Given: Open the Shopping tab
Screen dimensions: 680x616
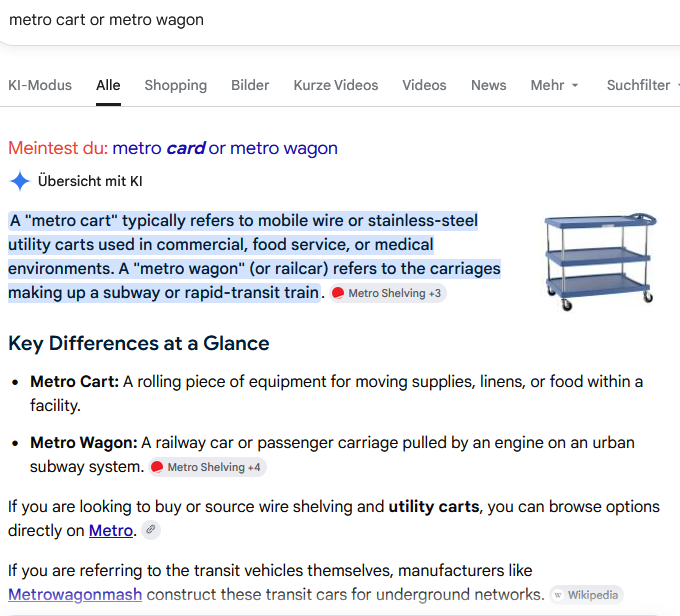Looking at the screenshot, I should point(176,85).
